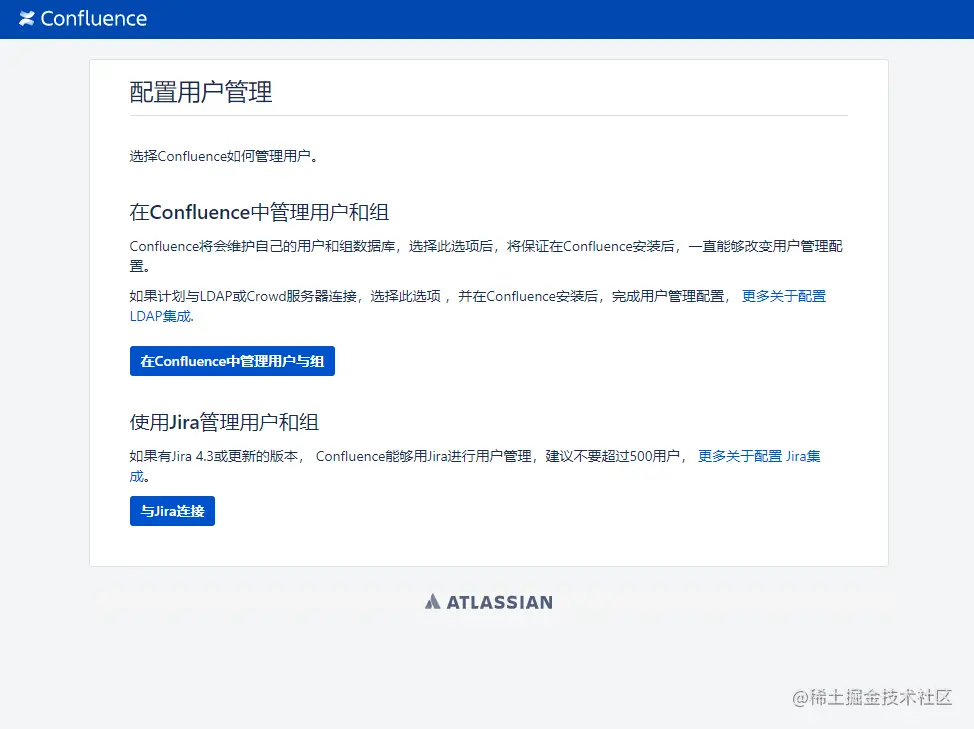This screenshot has height=729, width=974.
Task: Click the Atlassian logo to visit the homepage
Action: click(x=488, y=601)
